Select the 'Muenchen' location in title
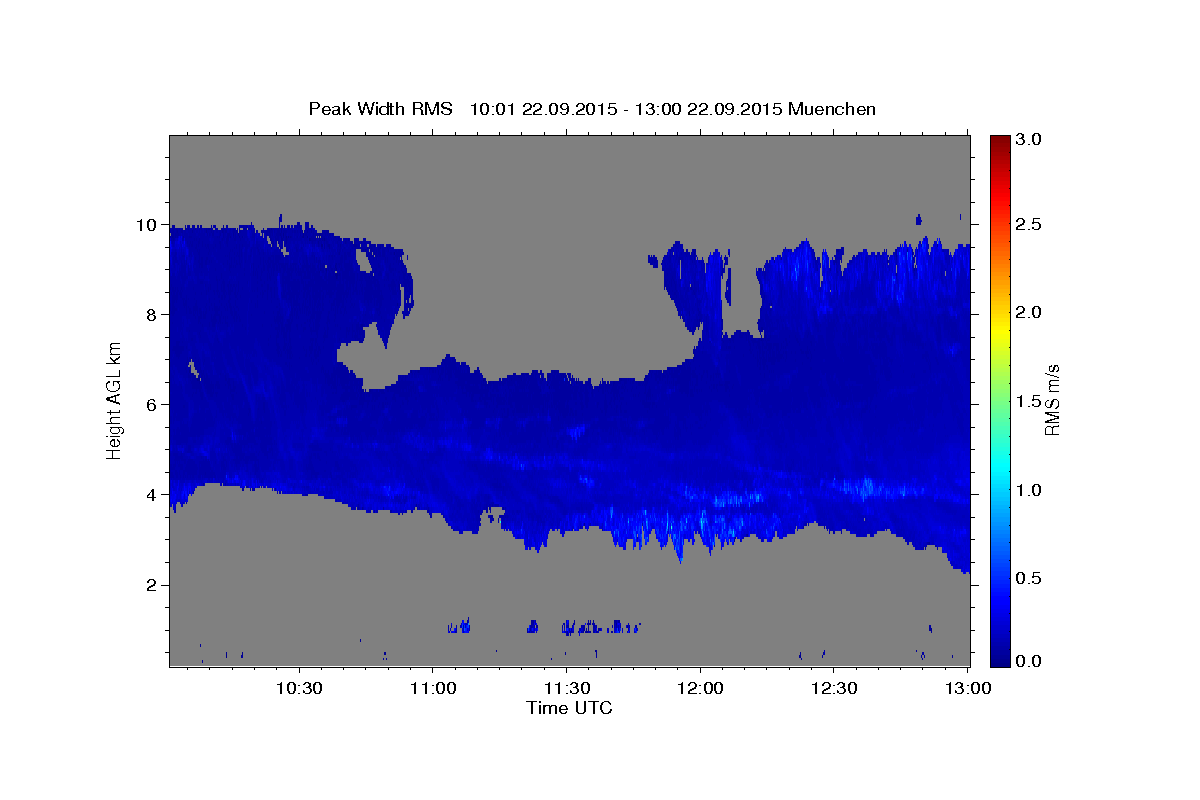1200x800 pixels. (832, 109)
